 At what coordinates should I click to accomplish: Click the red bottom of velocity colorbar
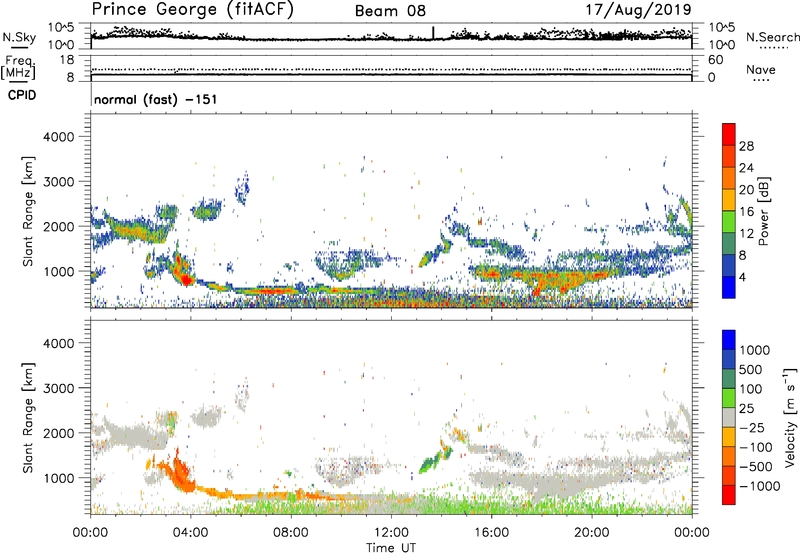[729, 495]
